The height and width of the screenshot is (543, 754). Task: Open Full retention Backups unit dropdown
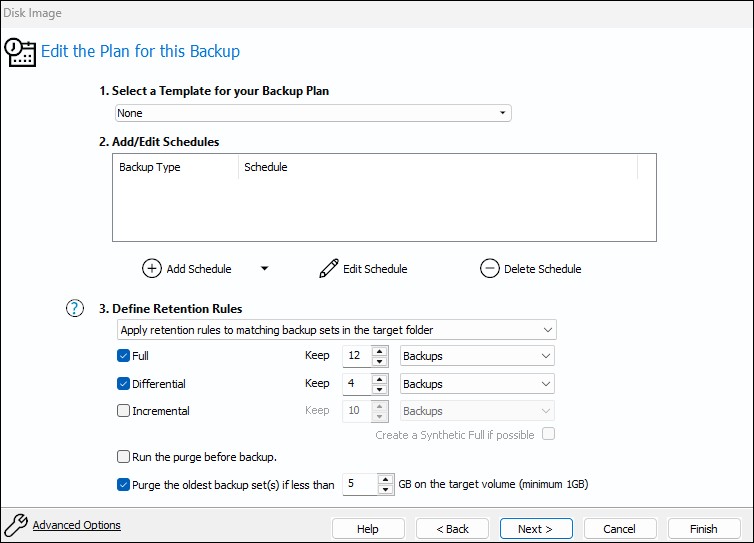click(x=477, y=356)
